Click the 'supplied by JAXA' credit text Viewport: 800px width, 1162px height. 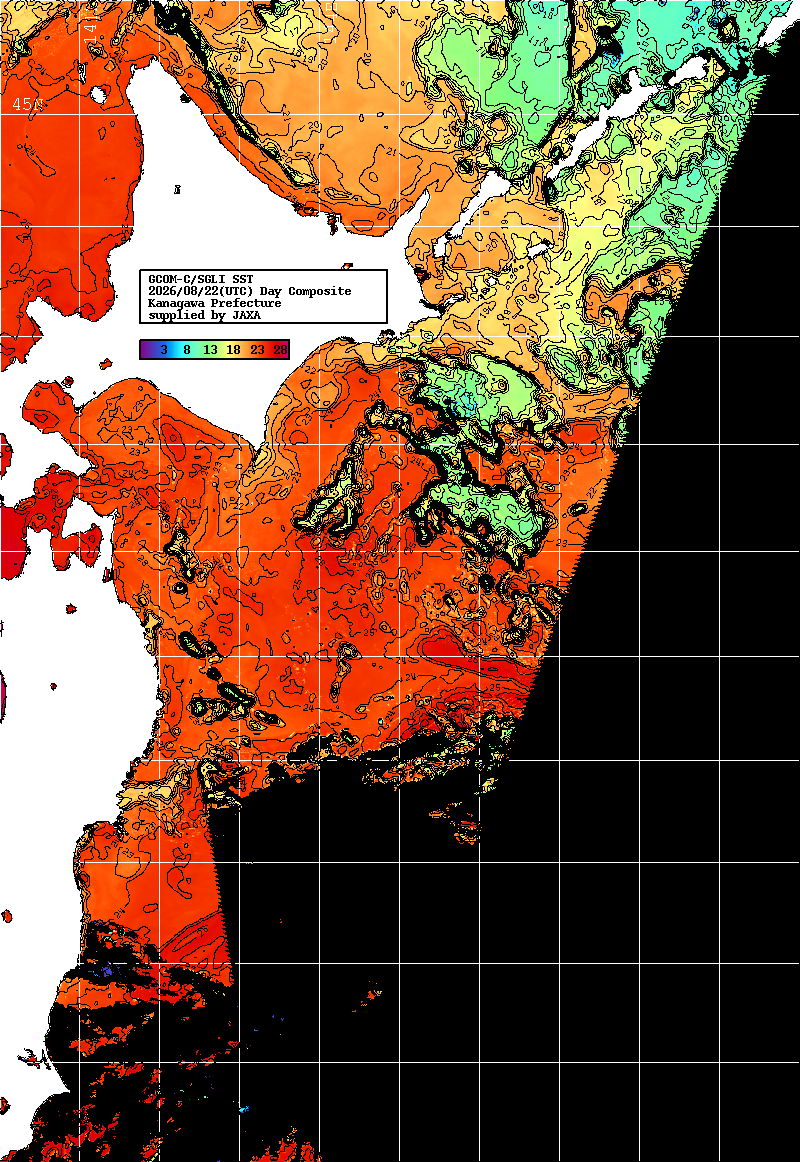point(204,315)
